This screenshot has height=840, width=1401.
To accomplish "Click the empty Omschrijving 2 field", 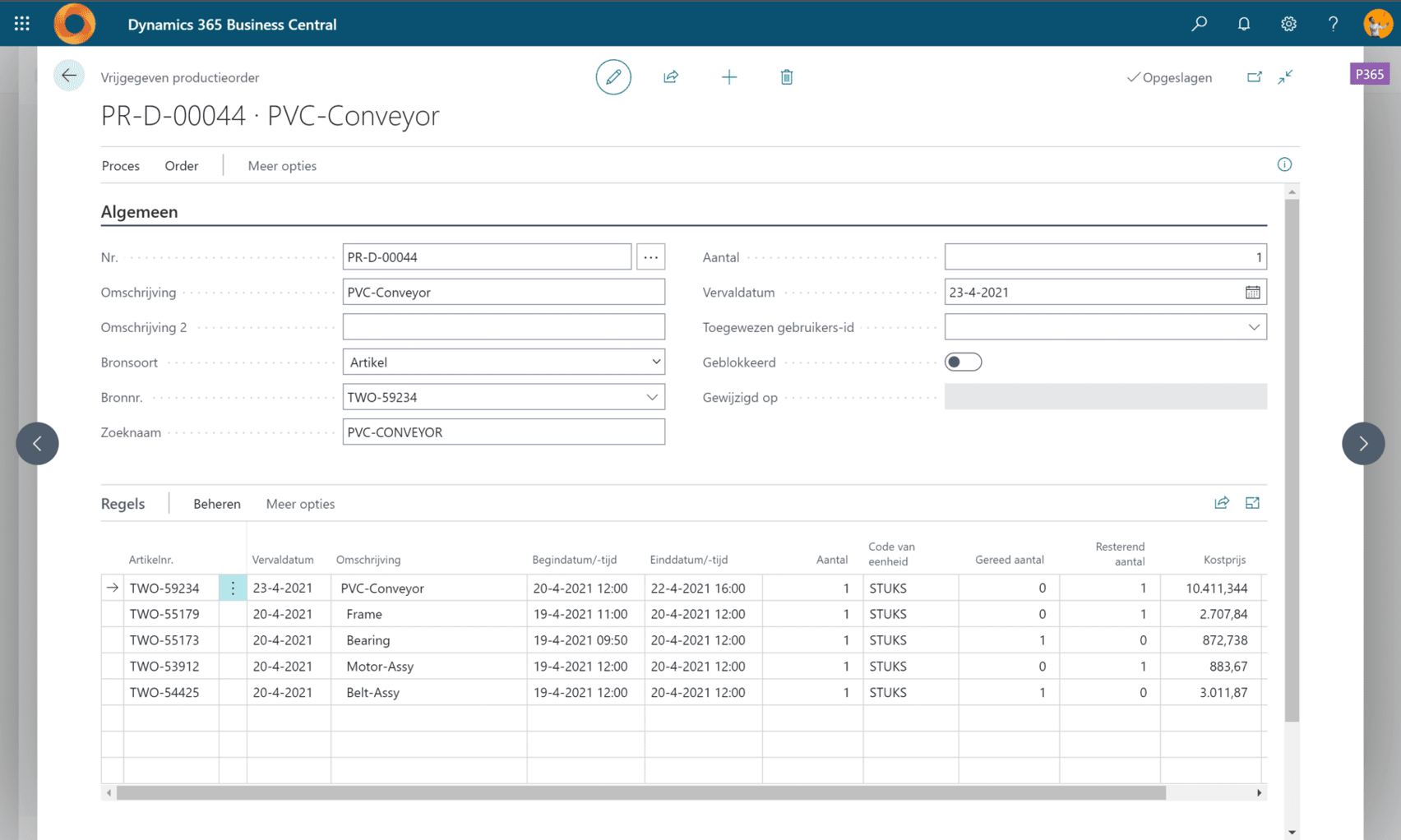I will pos(504,327).
